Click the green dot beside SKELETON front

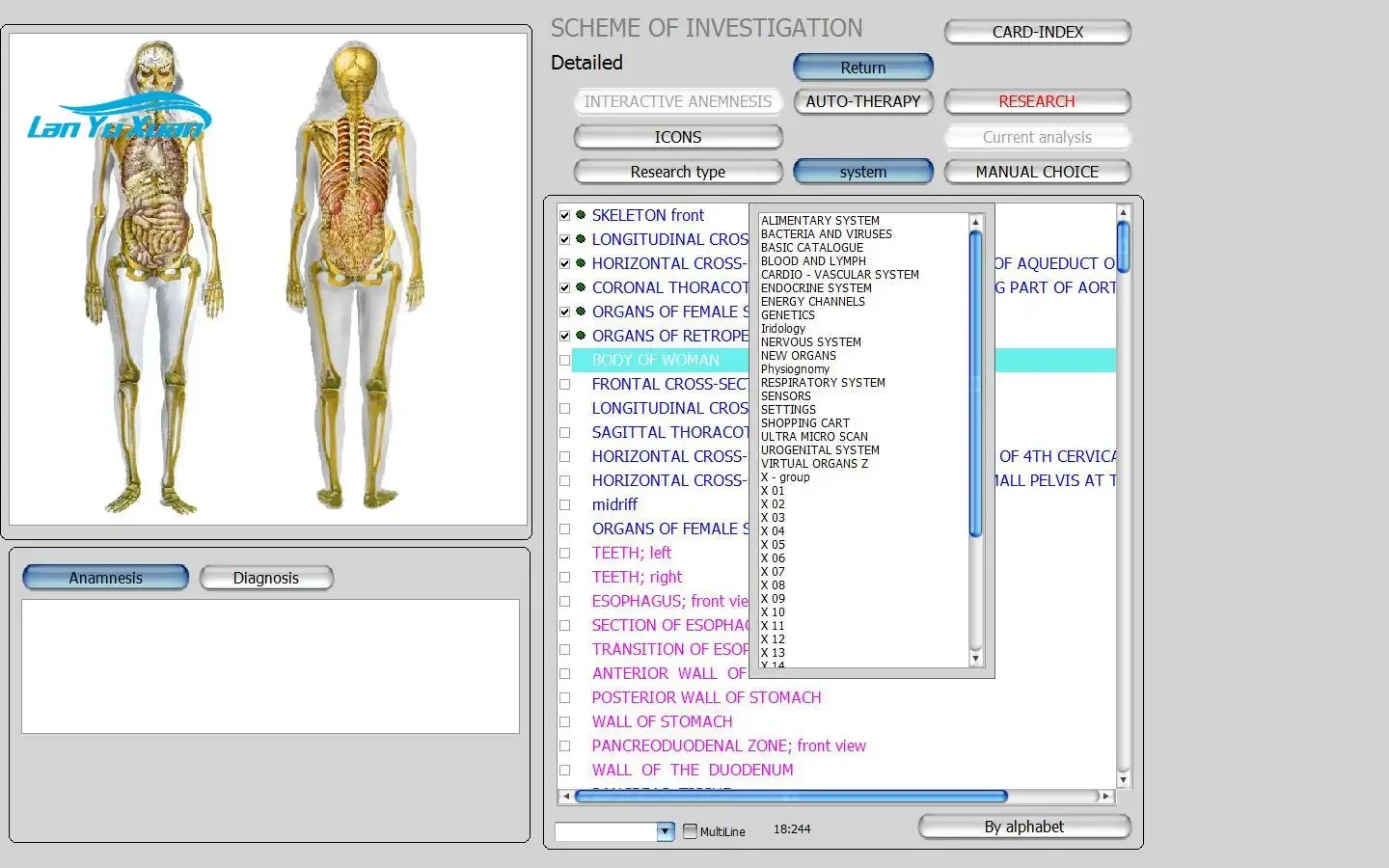[x=581, y=215]
